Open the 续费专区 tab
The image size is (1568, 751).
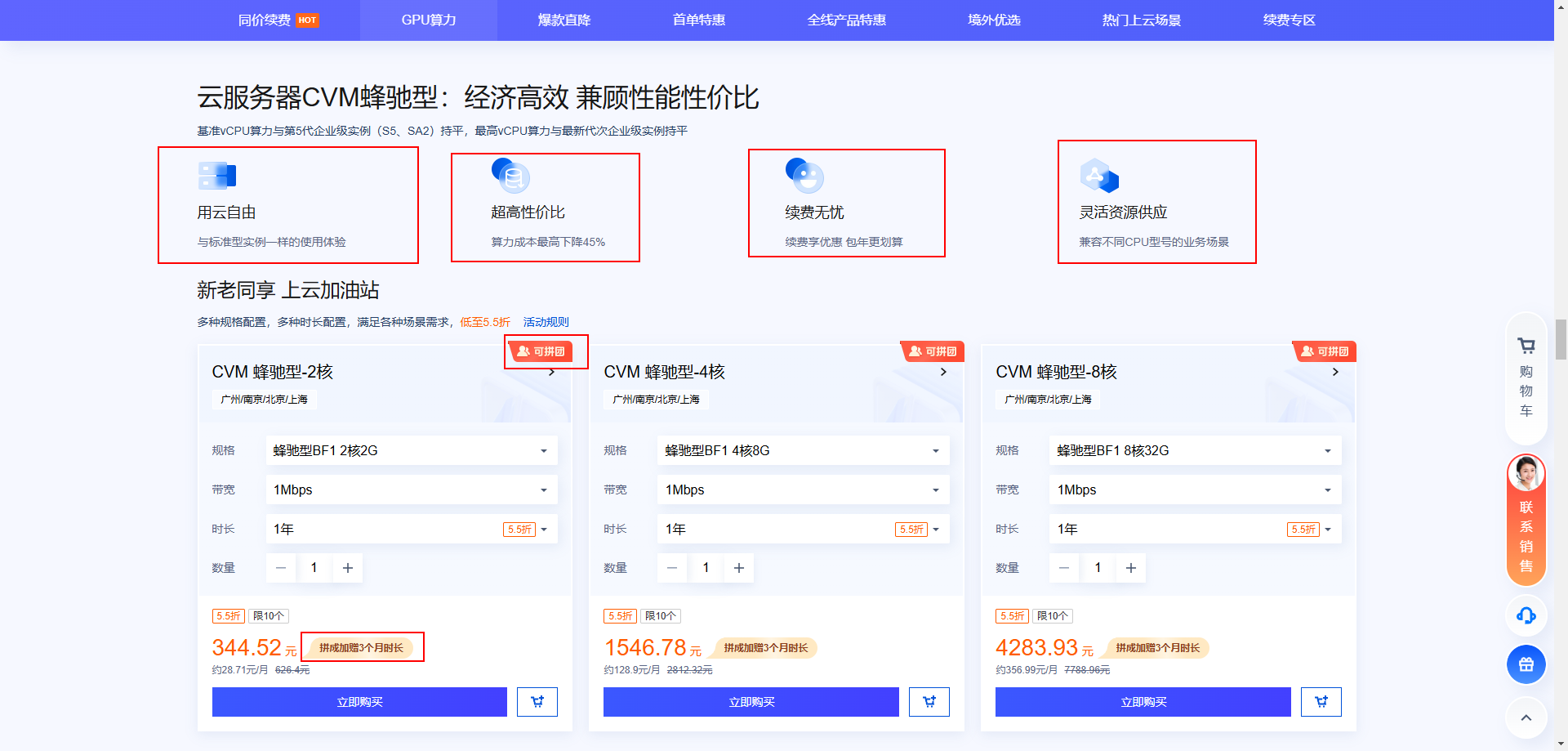[1290, 20]
